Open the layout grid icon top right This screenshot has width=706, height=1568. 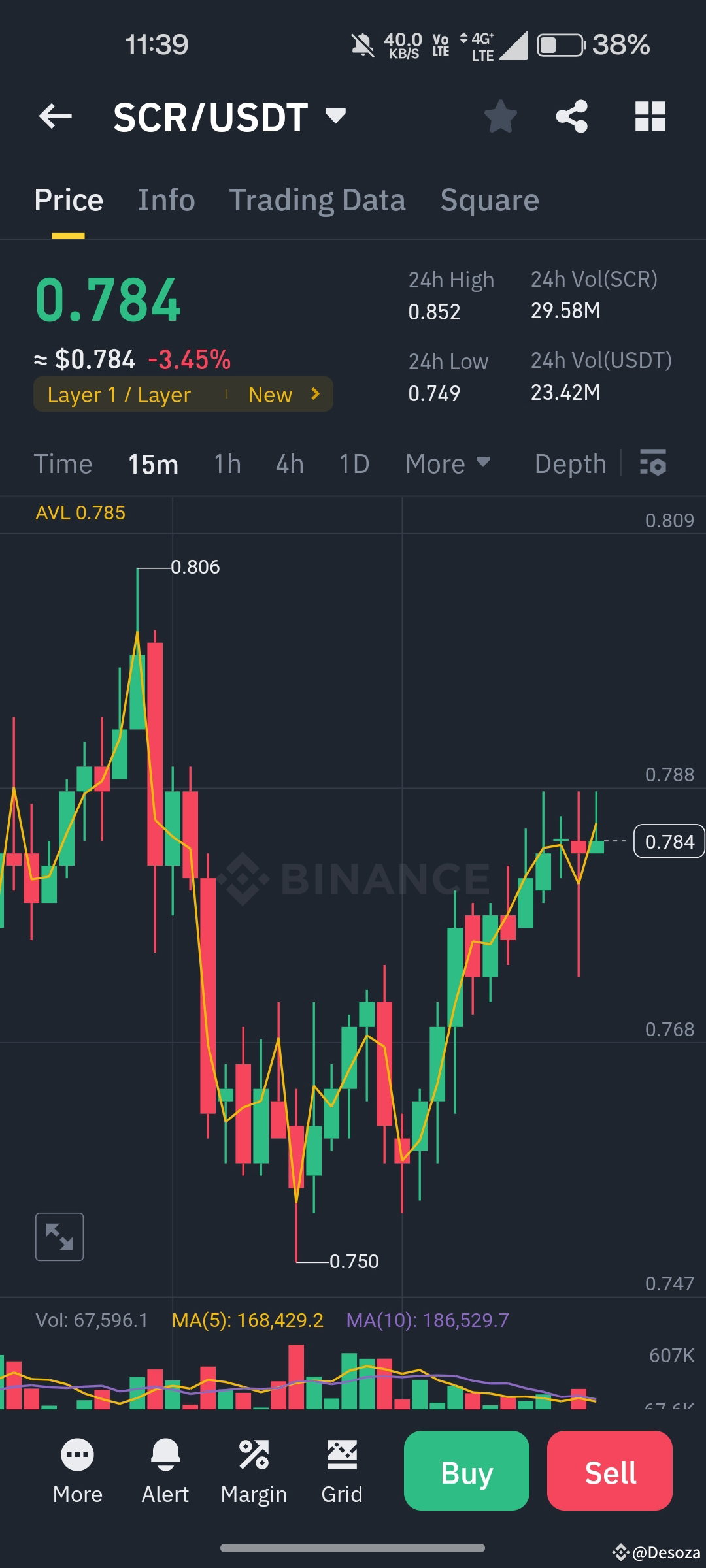650,116
